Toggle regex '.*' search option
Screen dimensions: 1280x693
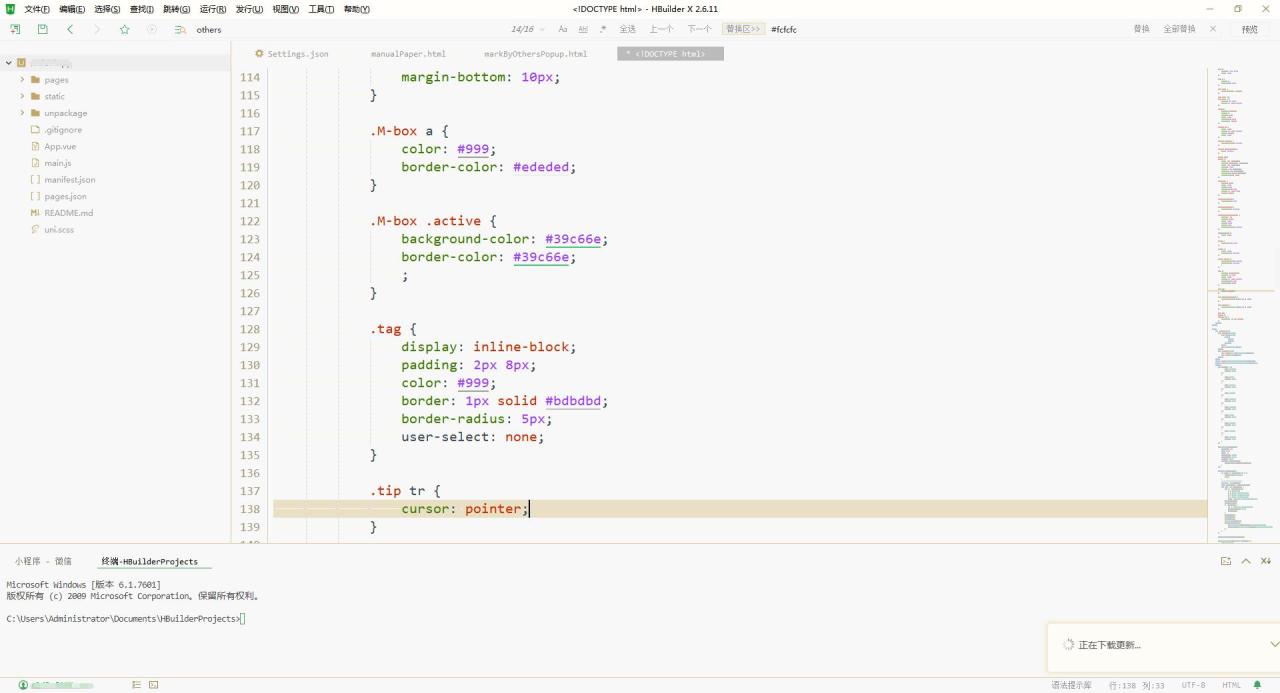603,29
